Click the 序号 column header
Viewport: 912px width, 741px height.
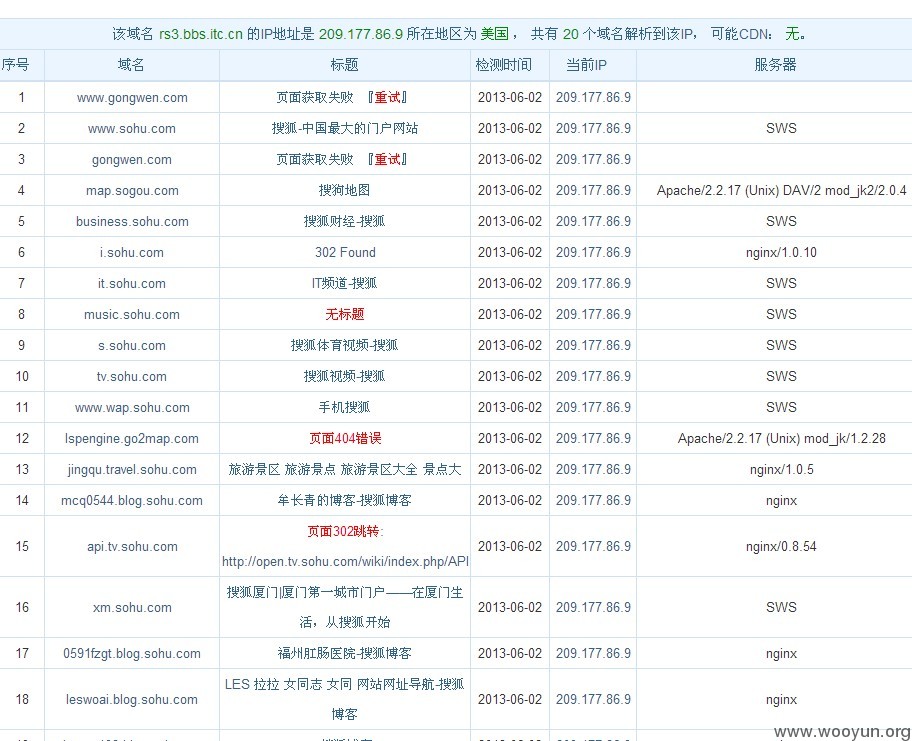(15, 65)
